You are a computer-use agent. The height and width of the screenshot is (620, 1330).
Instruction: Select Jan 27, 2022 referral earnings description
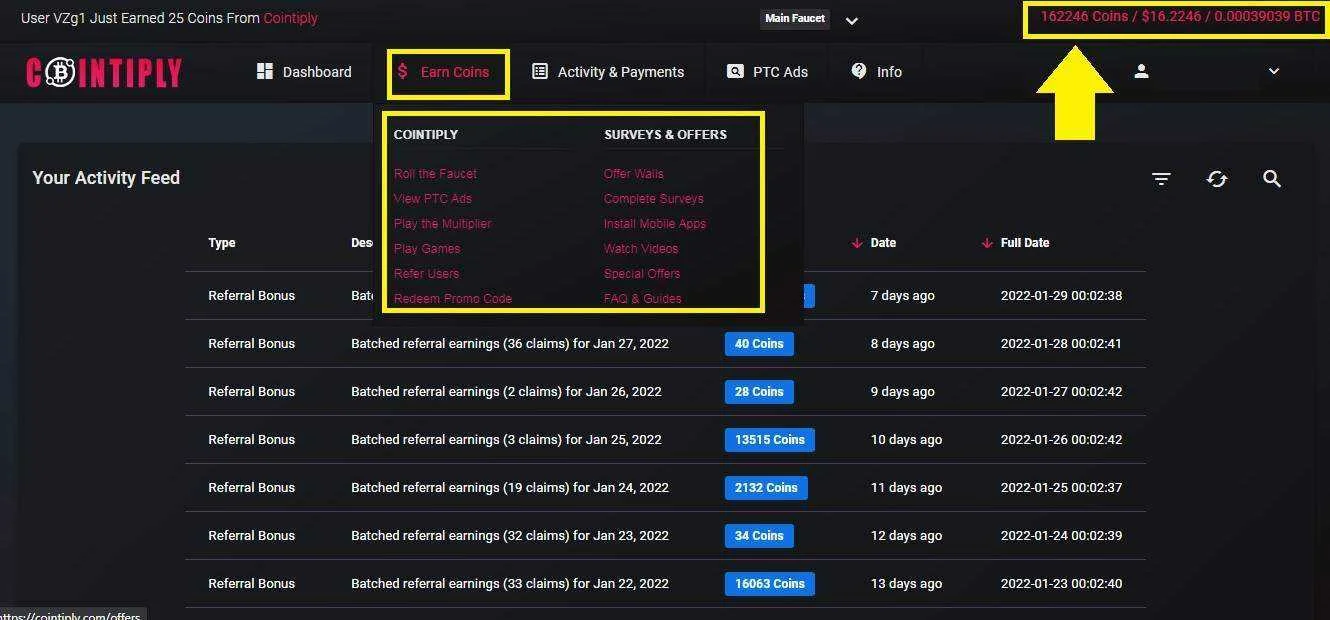[510, 344]
